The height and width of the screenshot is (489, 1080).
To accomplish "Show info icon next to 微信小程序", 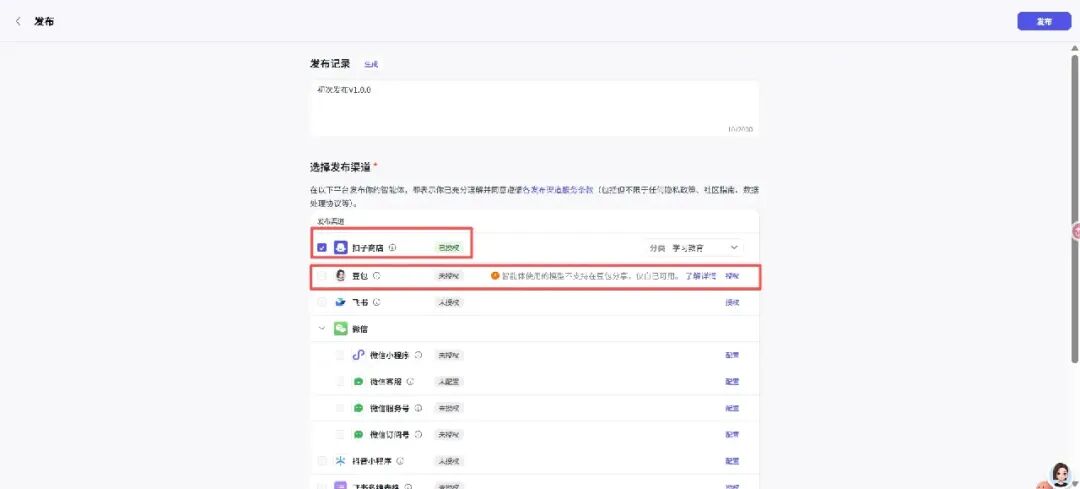I will (x=418, y=355).
